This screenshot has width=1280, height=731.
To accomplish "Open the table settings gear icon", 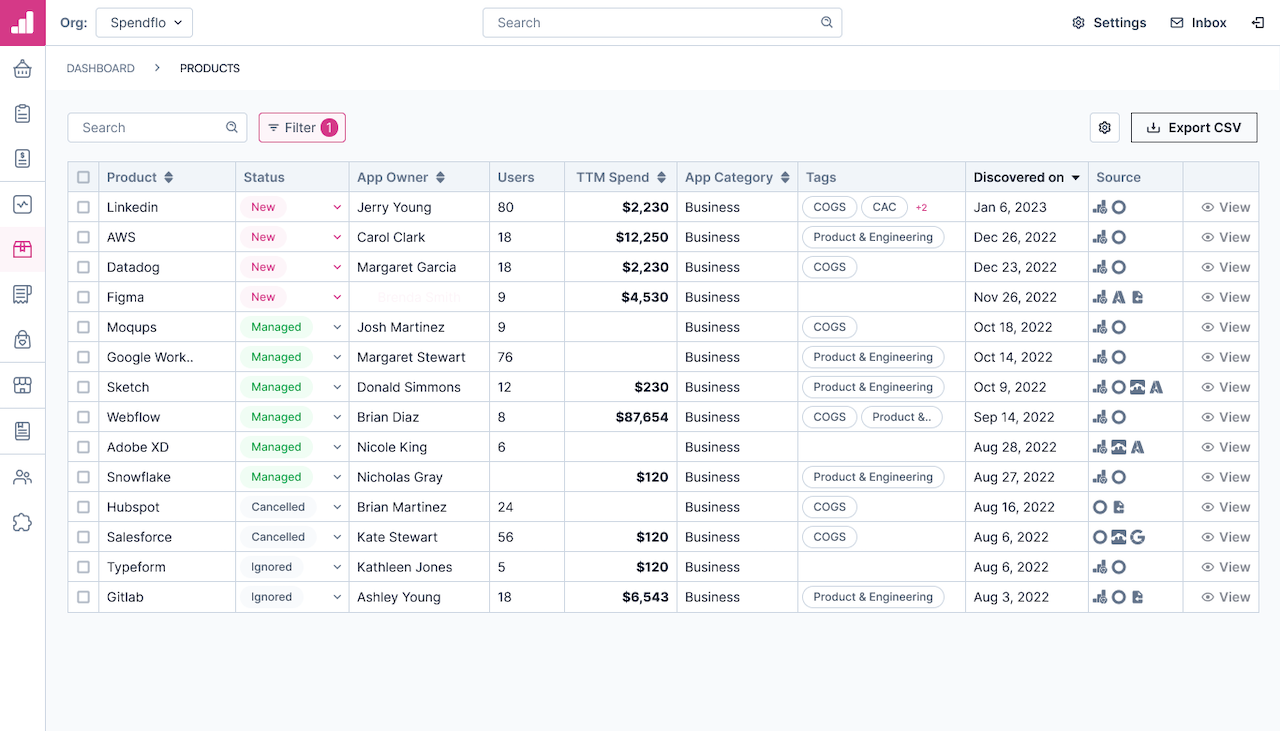I will [1105, 128].
